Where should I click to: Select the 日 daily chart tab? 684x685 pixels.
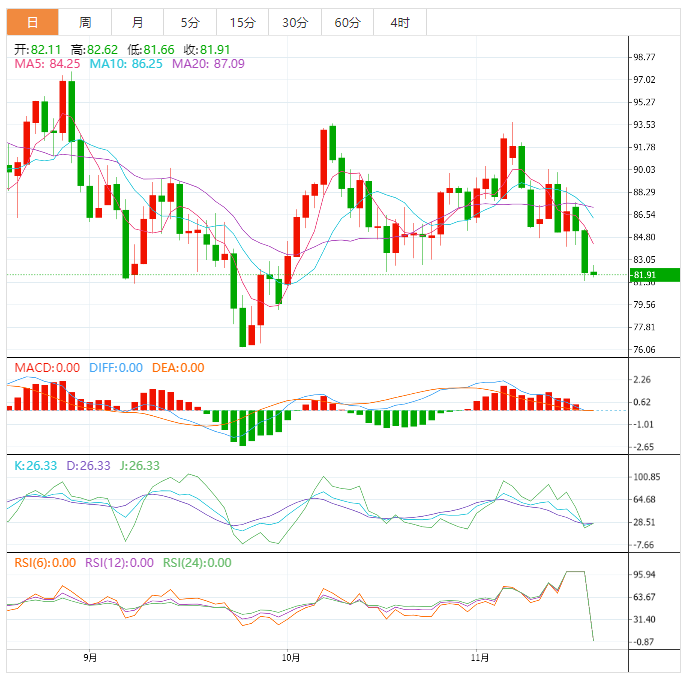click(33, 22)
